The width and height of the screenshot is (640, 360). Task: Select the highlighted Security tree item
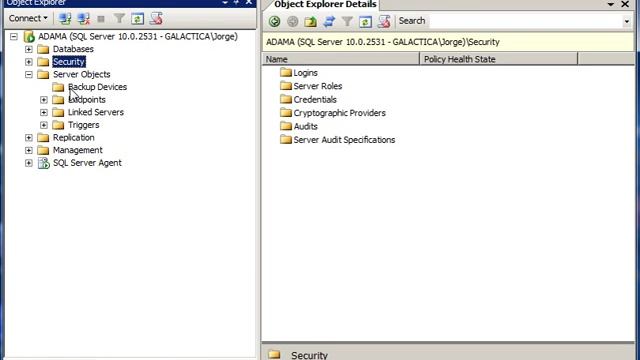point(69,62)
